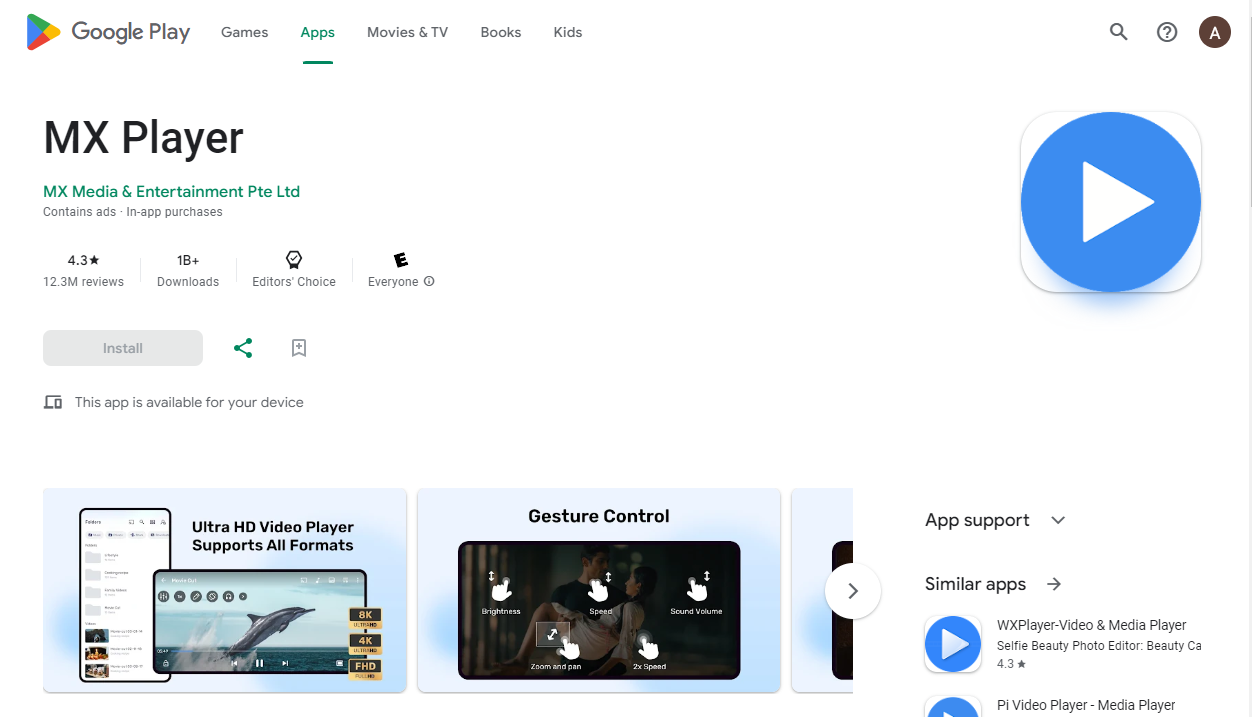
Task: Click the Google Play logo
Action: tap(107, 31)
